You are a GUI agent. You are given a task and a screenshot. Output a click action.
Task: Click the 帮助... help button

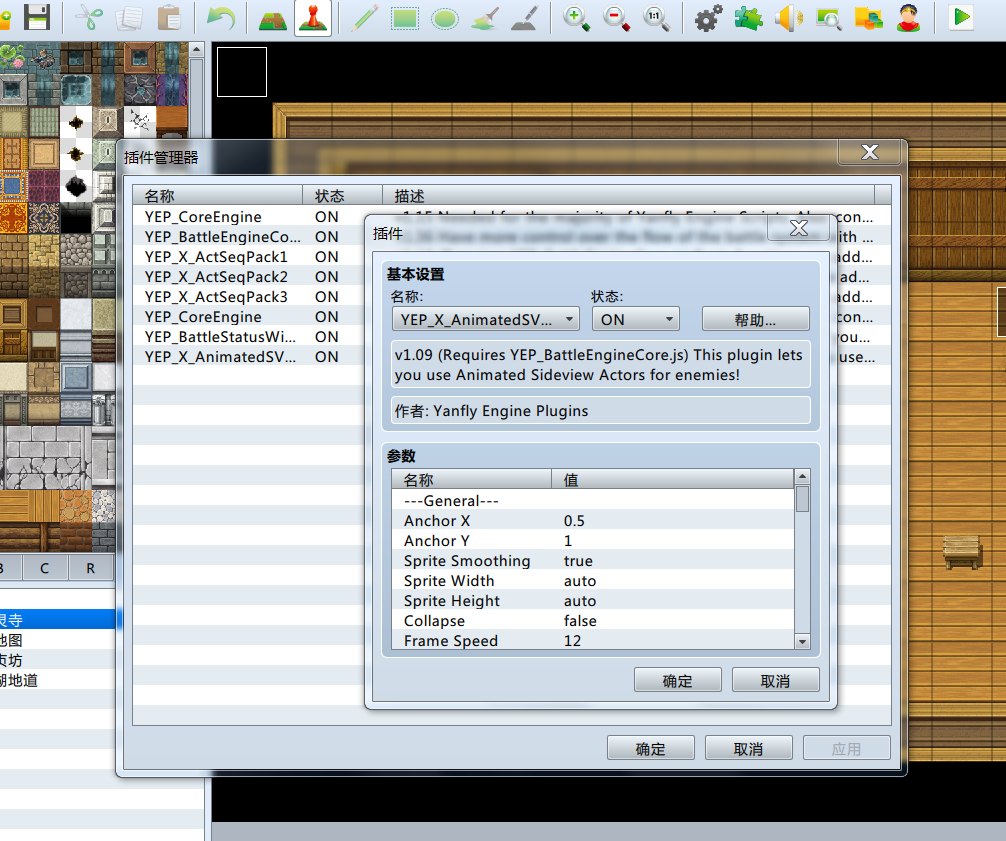point(756,319)
